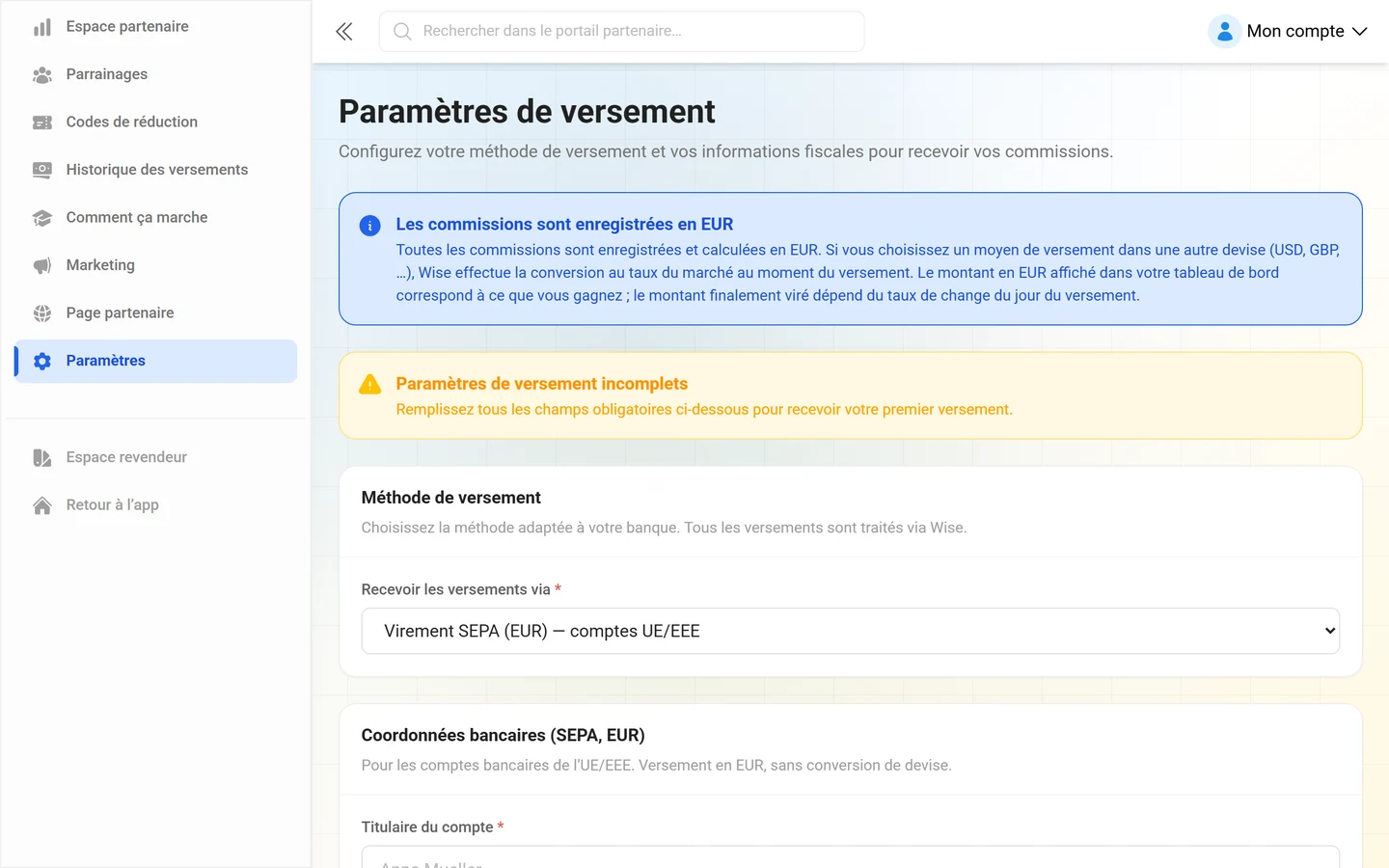The image size is (1389, 868).
Task: Click the search magnifier icon
Action: [402, 32]
